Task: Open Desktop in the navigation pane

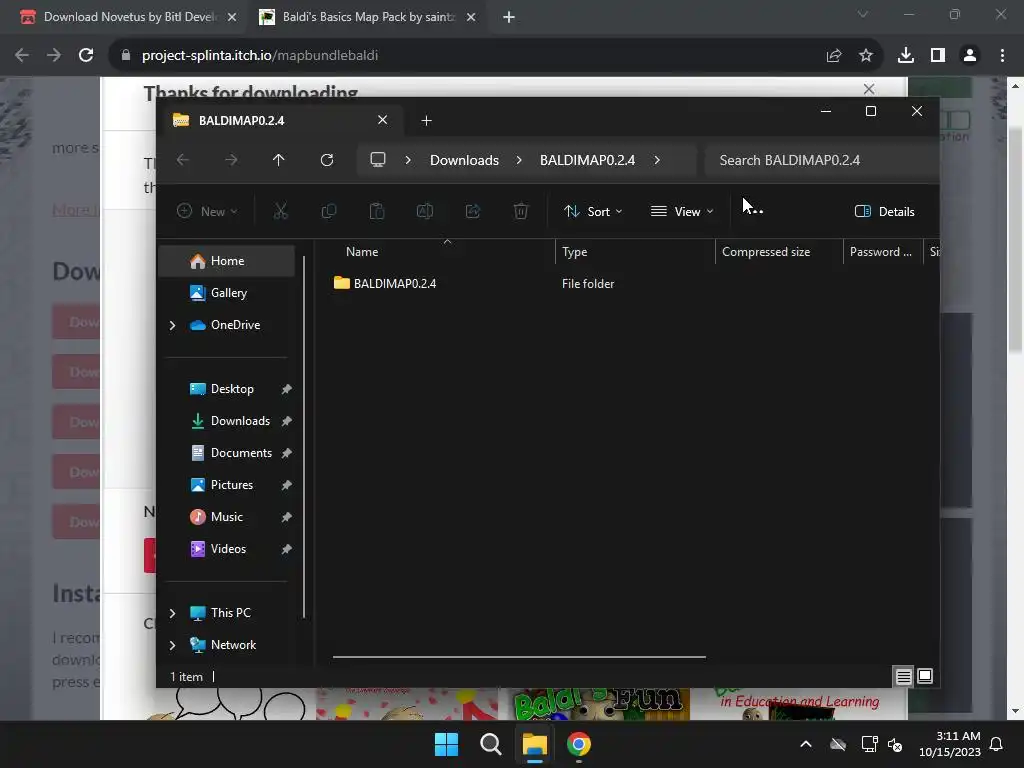Action: 227,389
